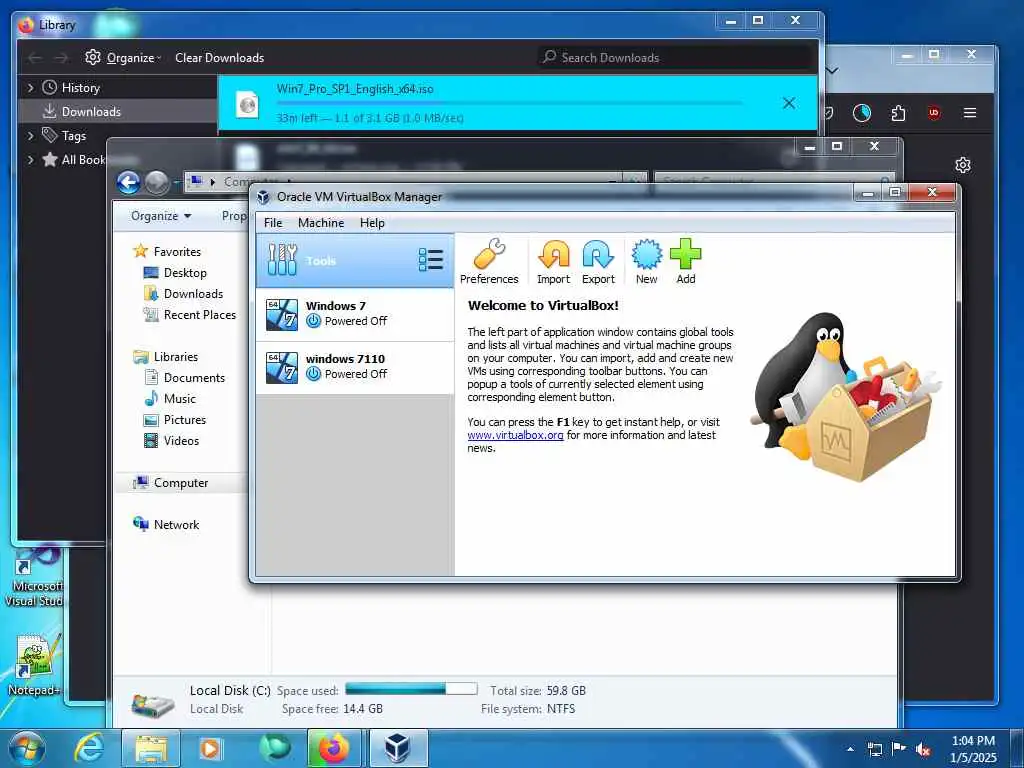Expand the History tree item in Library
Viewport: 1024px width, 768px height.
click(x=30, y=88)
